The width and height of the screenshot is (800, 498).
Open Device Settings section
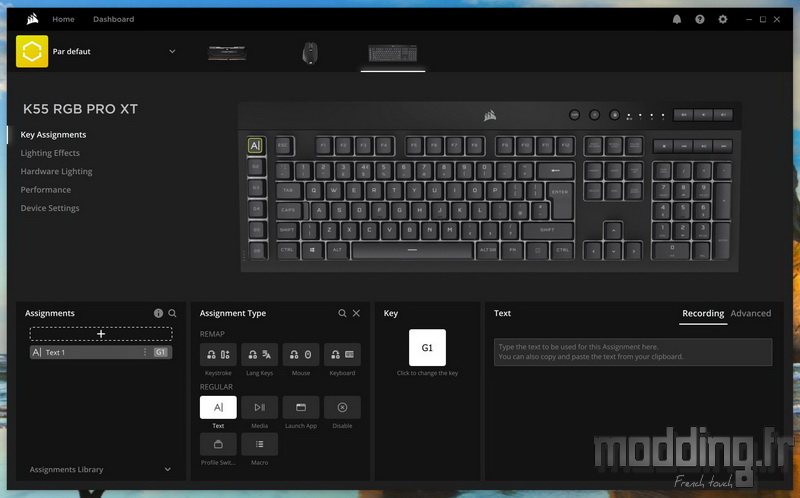(x=49, y=208)
